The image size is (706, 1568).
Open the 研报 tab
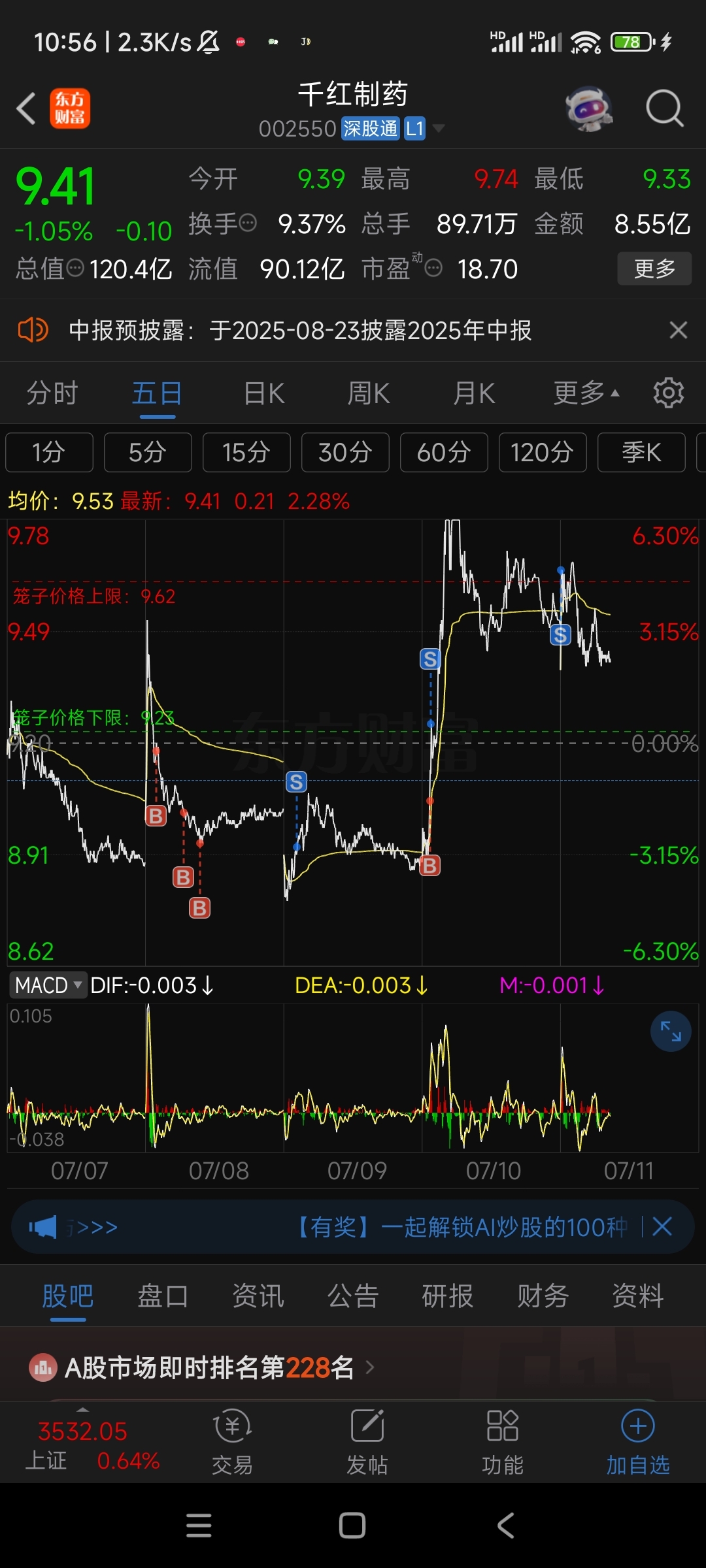[x=448, y=1296]
